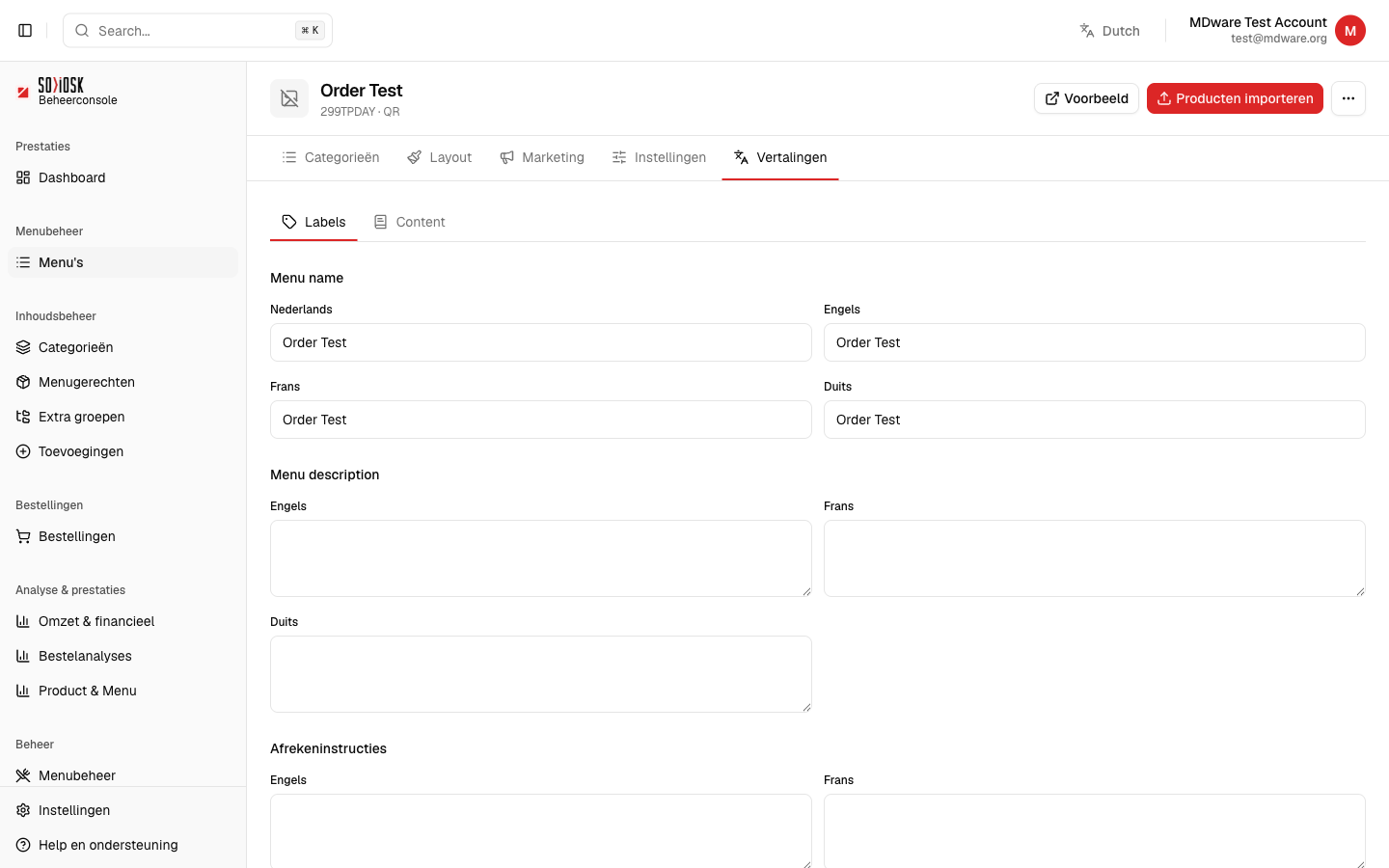The width and height of the screenshot is (1389, 868).
Task: Click the Engels Afrekeninstructies textarea
Action: tap(541, 831)
